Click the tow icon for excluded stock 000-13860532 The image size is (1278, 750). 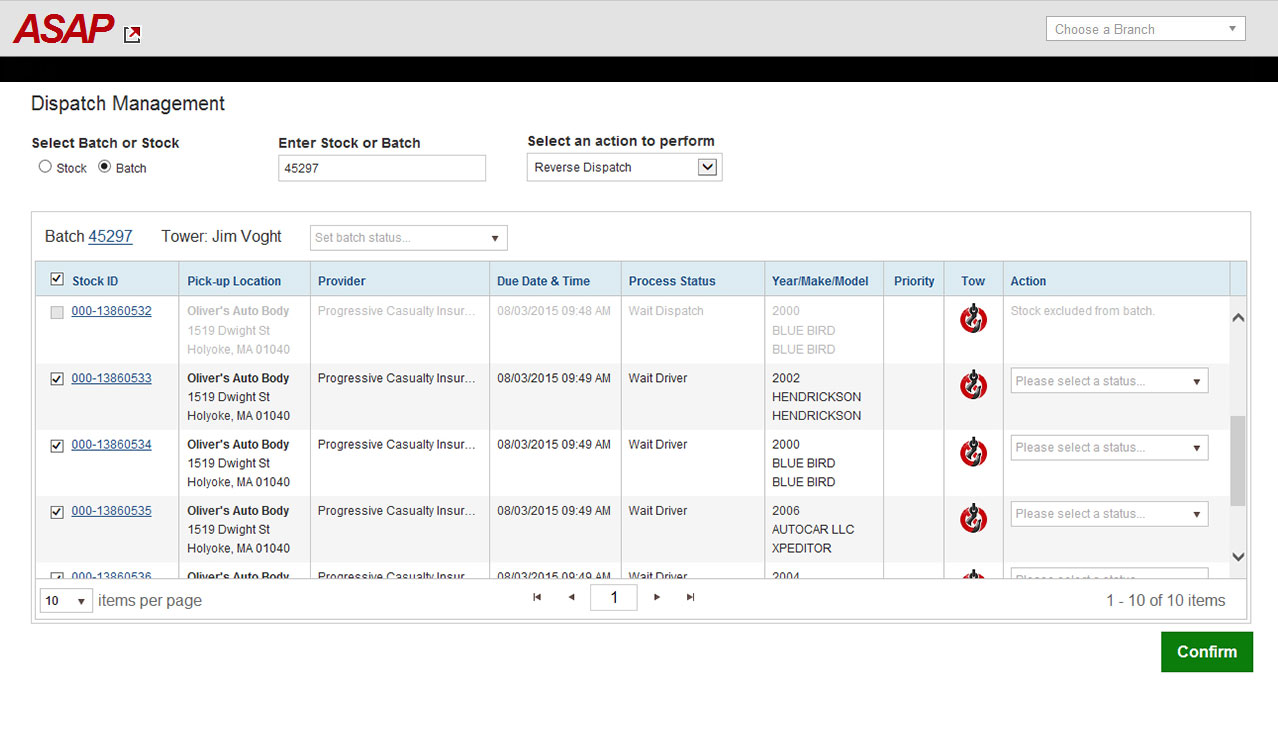point(973,319)
